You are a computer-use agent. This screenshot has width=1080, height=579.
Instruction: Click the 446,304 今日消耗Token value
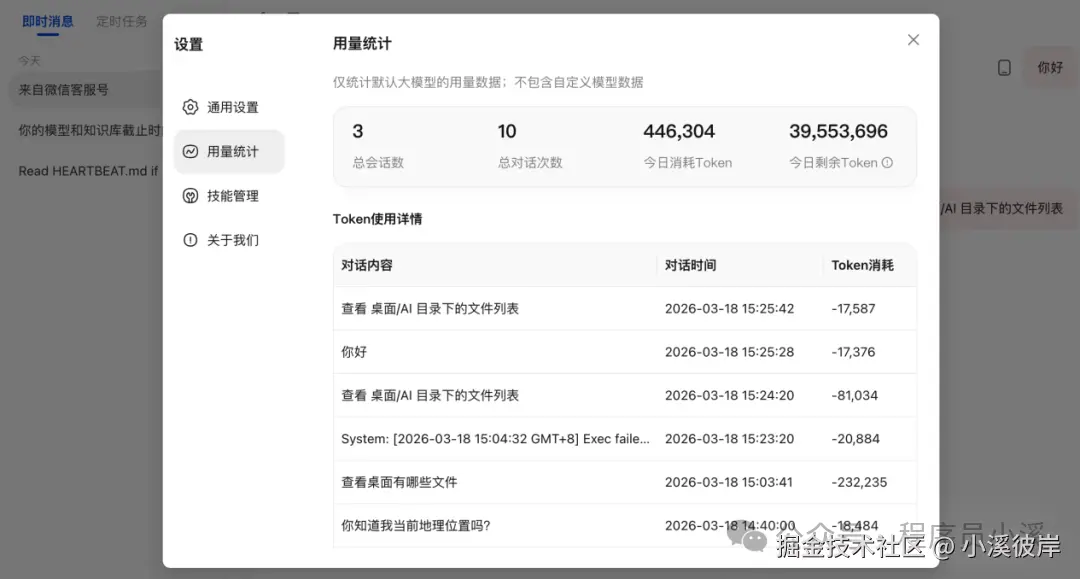point(679,131)
